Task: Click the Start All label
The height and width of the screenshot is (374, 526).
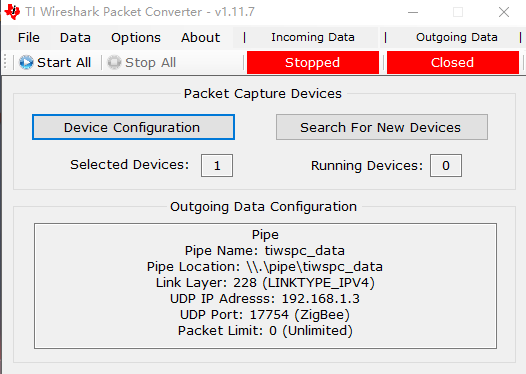Action: point(64,62)
